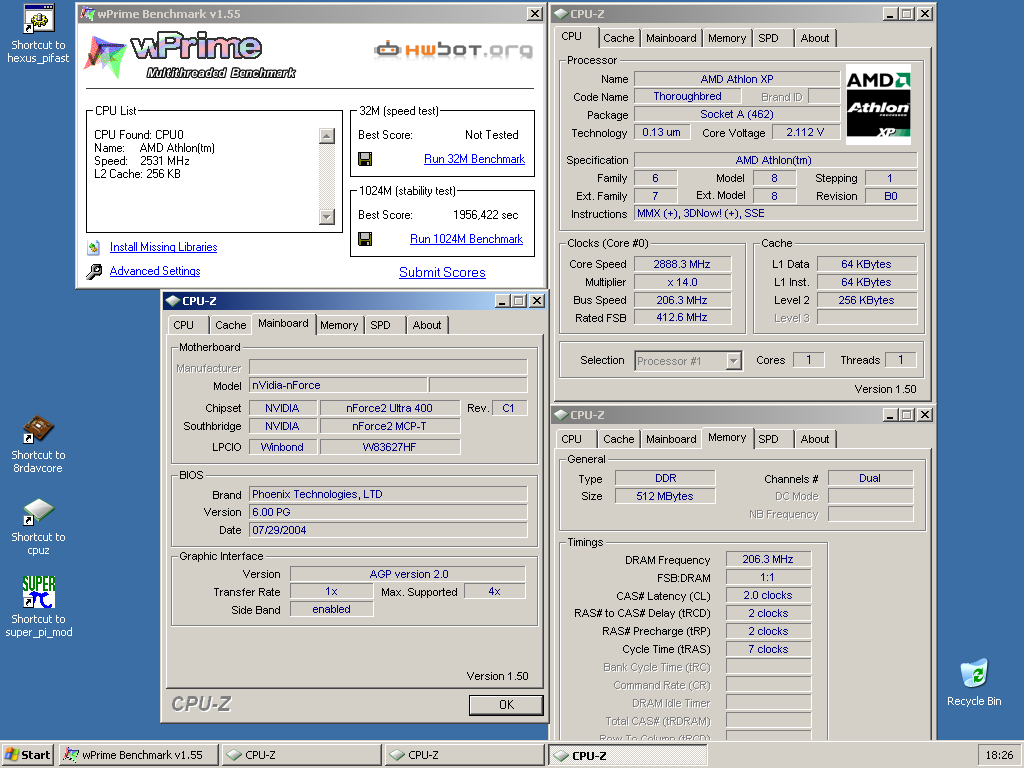Click the CPU List scroll up arrow
This screenshot has width=1024, height=768.
[x=327, y=136]
